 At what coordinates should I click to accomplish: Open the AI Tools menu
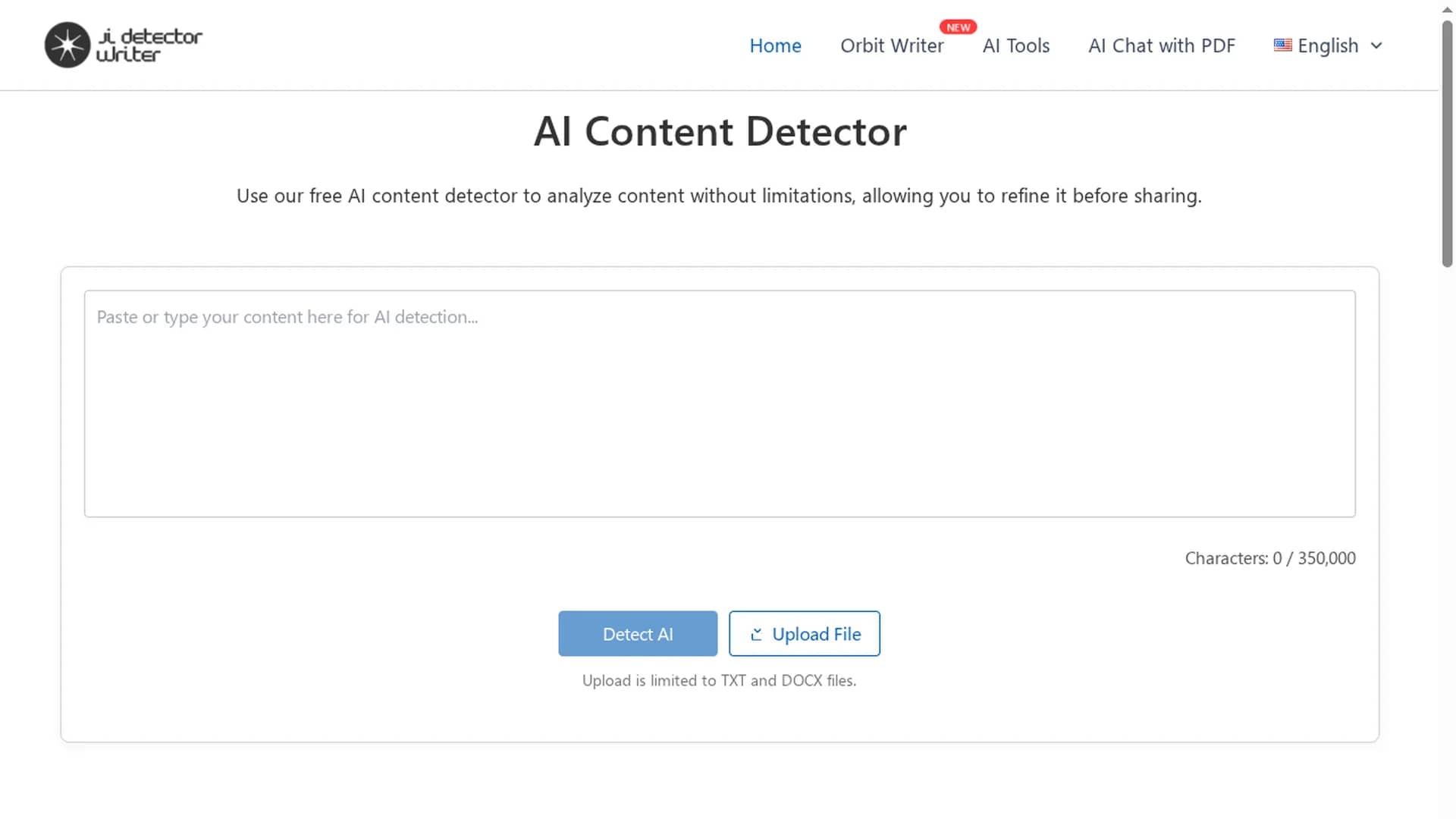(x=1015, y=45)
